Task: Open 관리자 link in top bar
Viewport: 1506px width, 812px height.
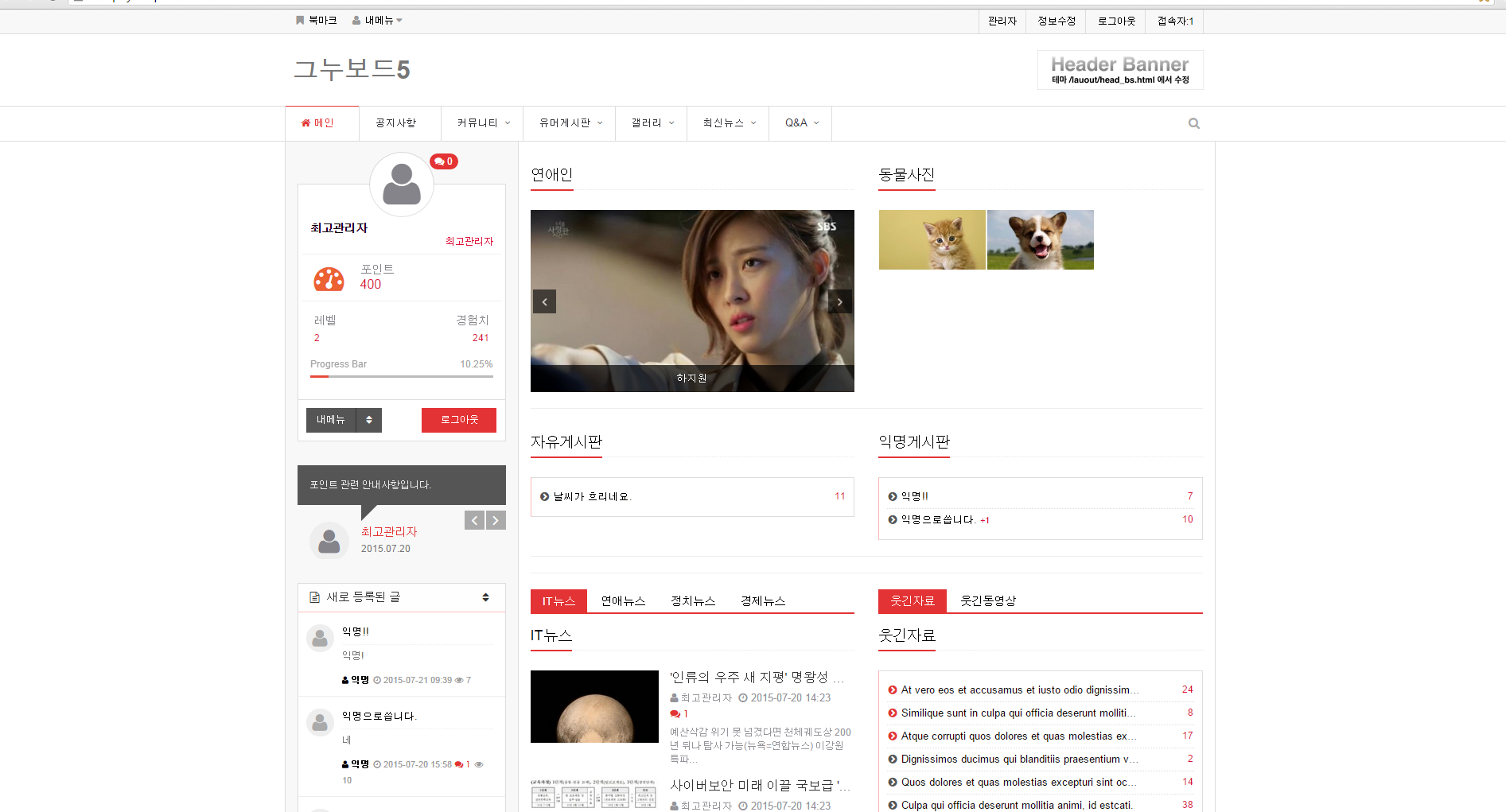Action: click(x=1002, y=21)
